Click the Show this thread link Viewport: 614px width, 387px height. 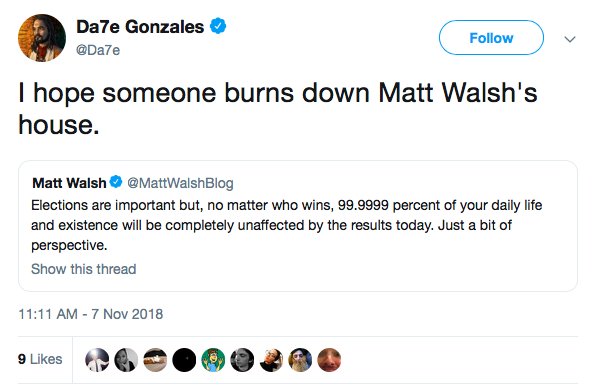84,269
